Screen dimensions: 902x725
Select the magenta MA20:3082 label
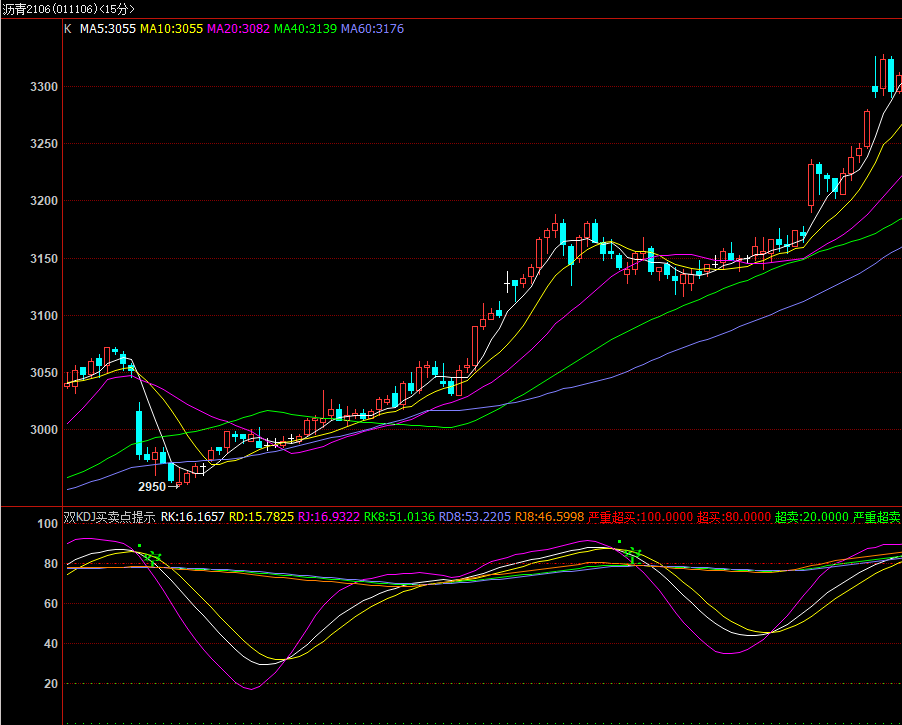(x=238, y=29)
